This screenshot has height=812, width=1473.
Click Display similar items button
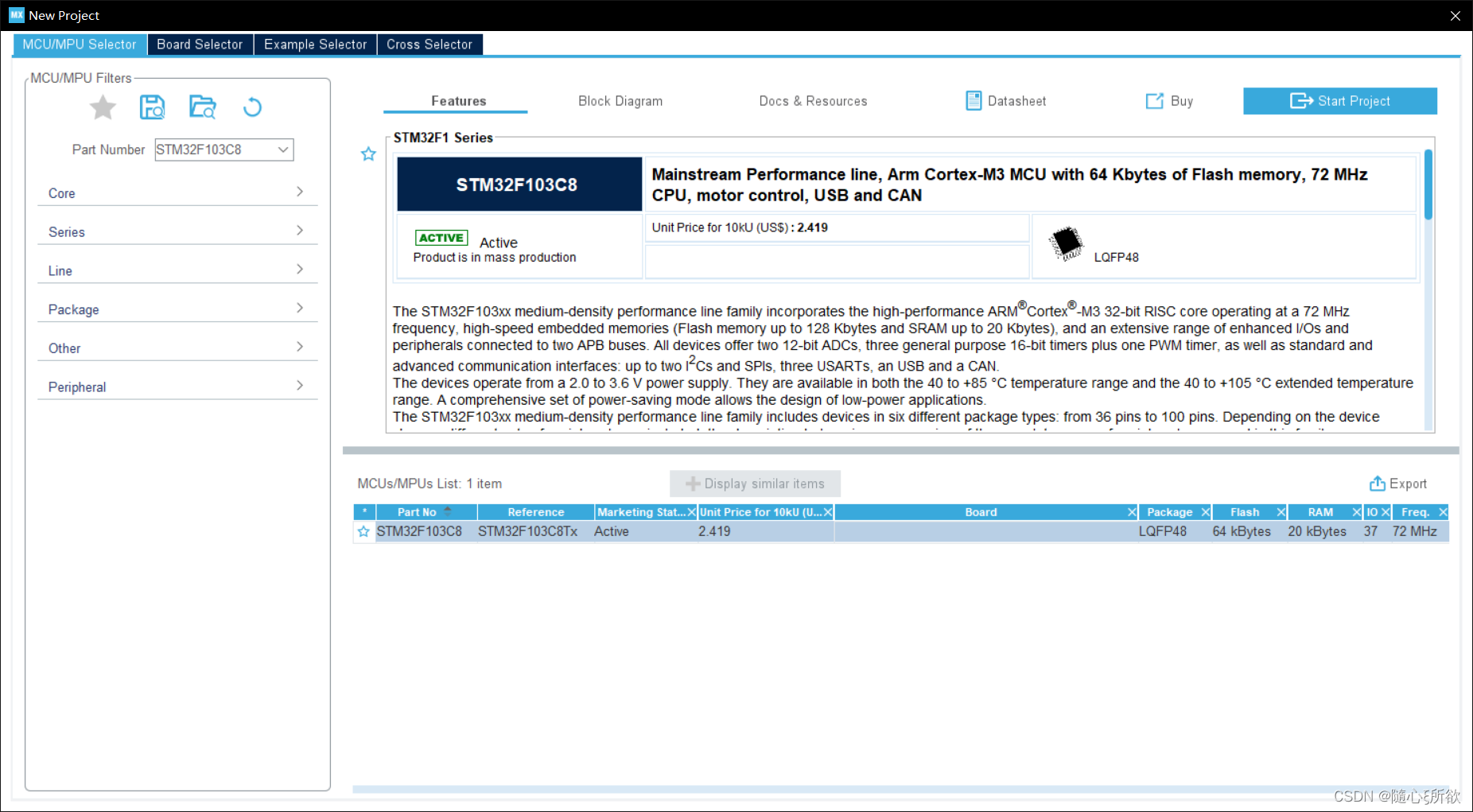pos(755,484)
